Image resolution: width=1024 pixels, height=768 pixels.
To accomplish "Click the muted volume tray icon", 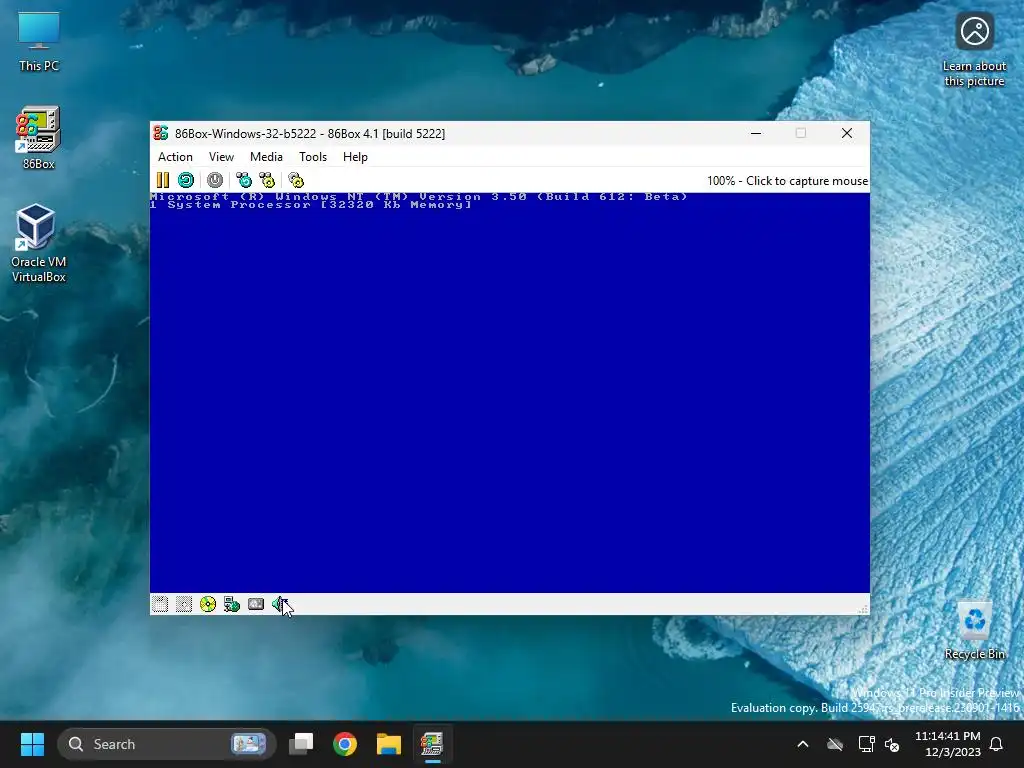I will pos(892,744).
